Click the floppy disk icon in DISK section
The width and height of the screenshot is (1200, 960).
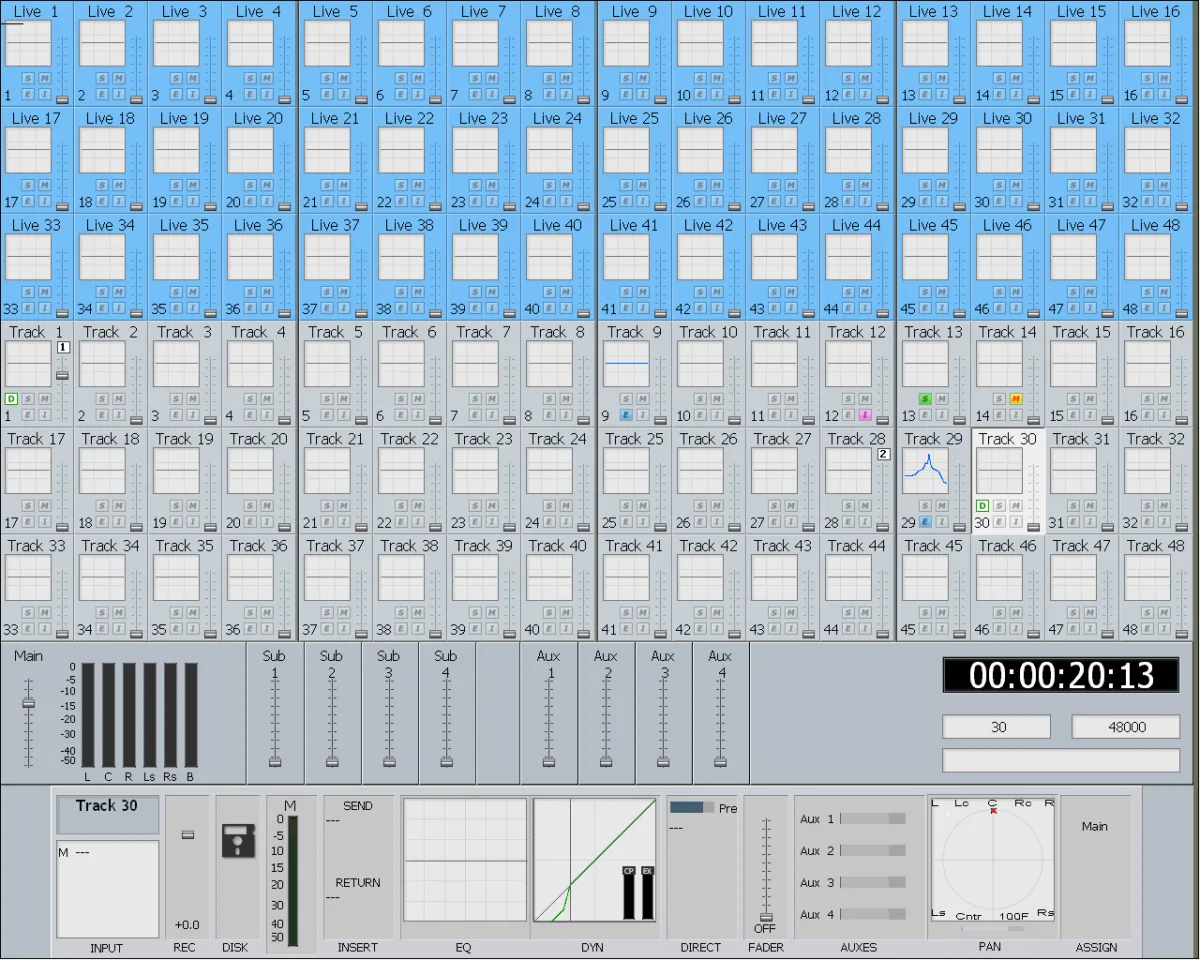pyautogui.click(x=238, y=841)
